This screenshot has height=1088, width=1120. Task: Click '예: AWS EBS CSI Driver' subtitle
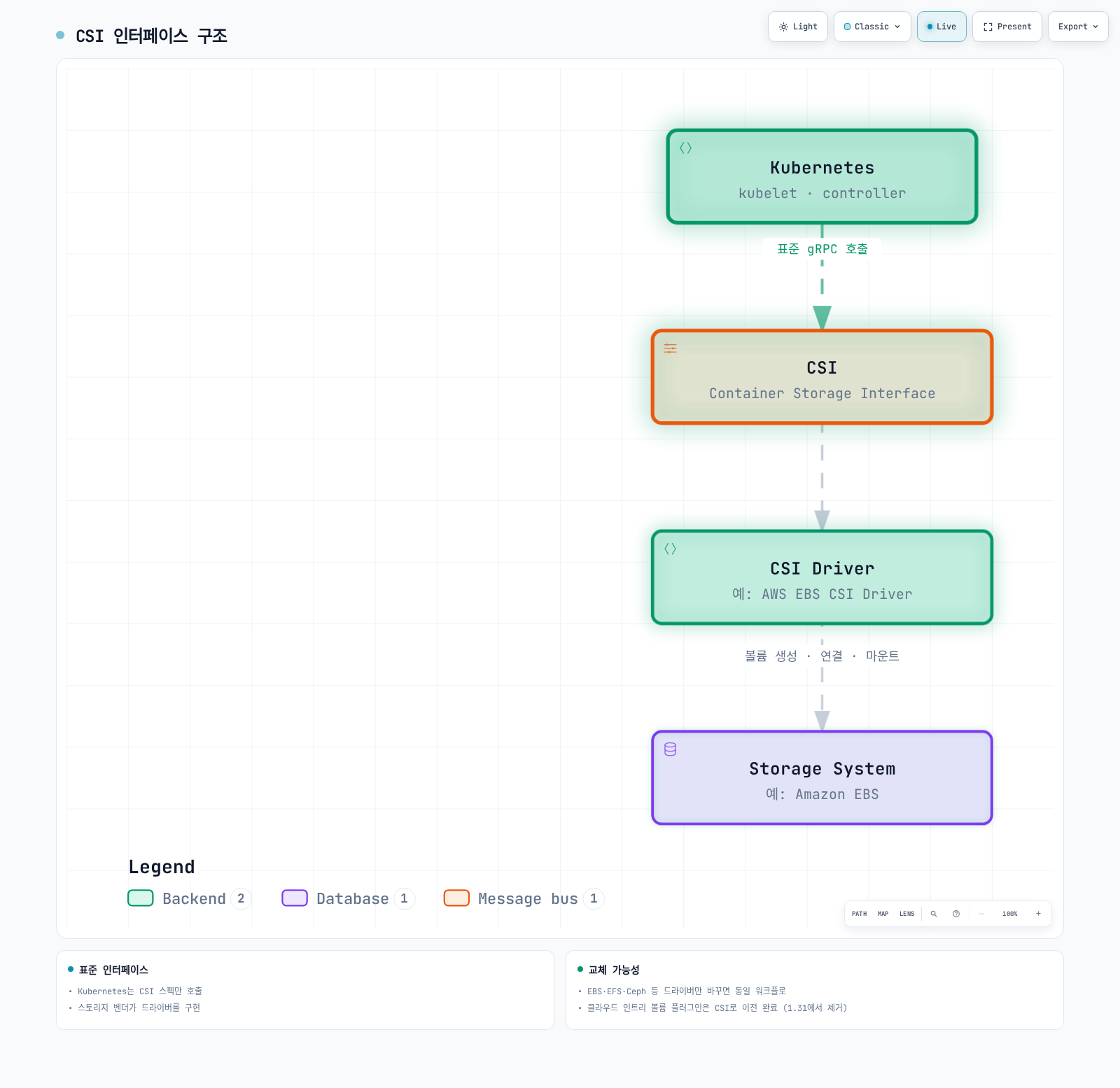pos(822,594)
